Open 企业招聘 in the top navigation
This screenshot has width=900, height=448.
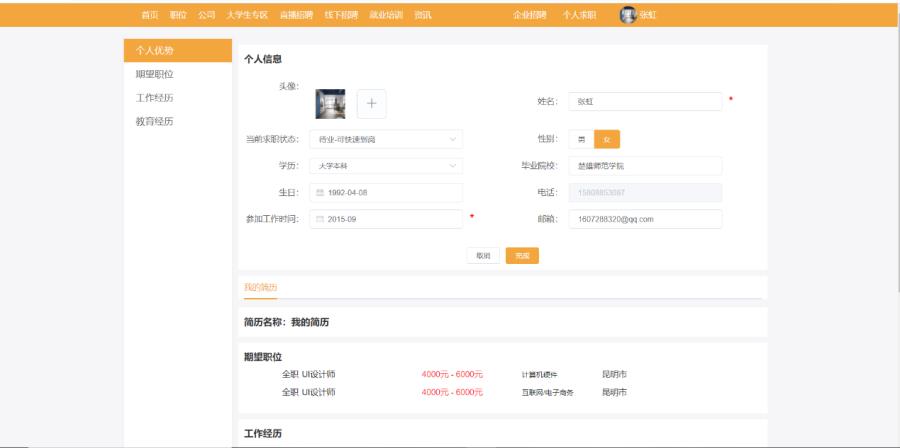(529, 16)
